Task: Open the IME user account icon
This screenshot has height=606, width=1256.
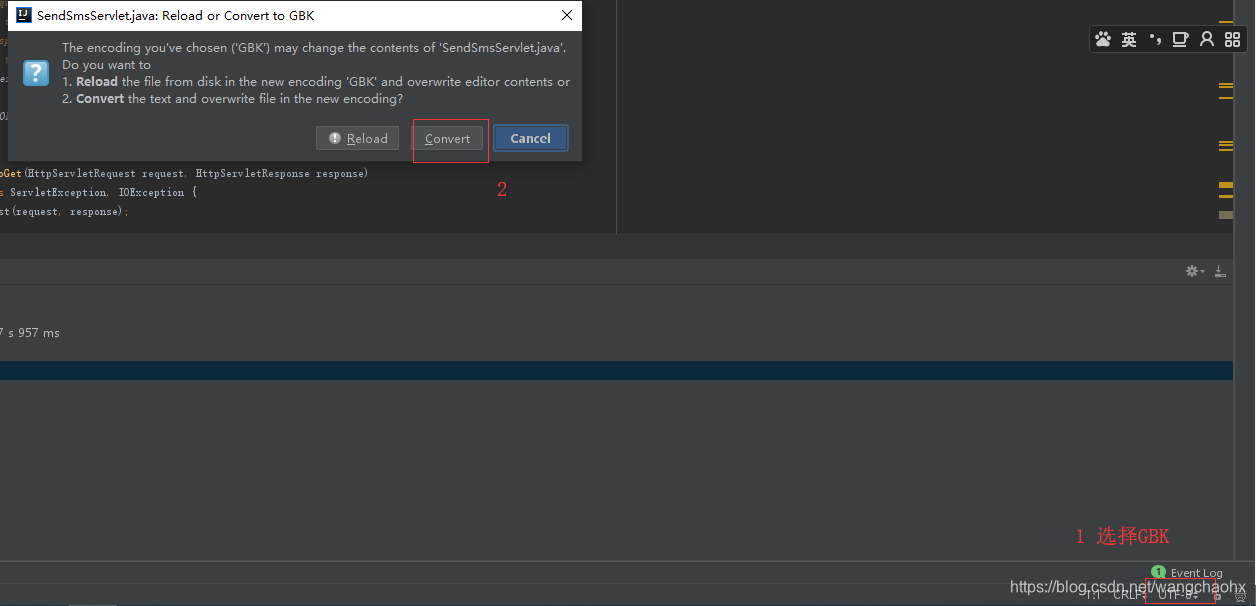Action: (x=1207, y=39)
